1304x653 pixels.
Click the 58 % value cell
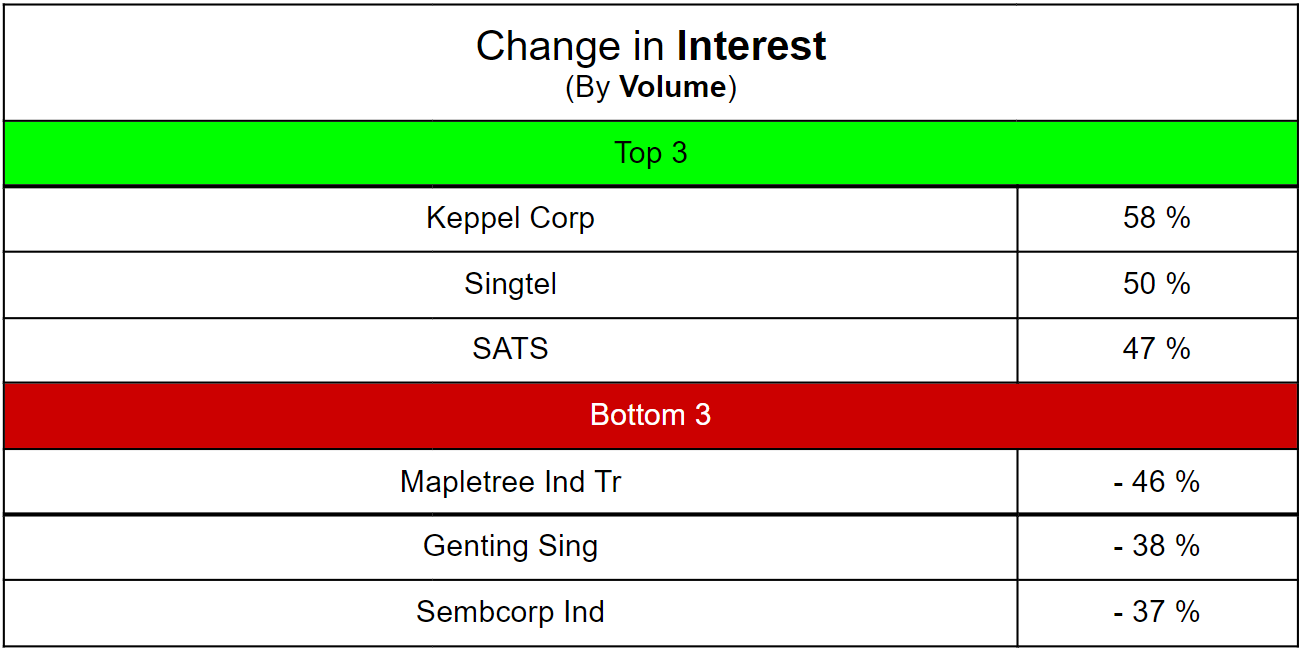[1158, 219]
